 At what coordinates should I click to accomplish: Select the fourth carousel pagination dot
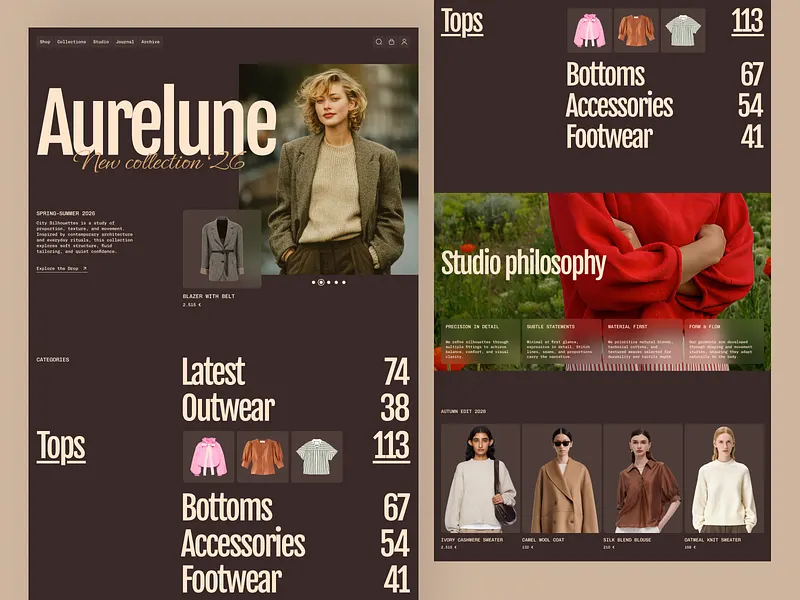pyautogui.click(x=336, y=283)
